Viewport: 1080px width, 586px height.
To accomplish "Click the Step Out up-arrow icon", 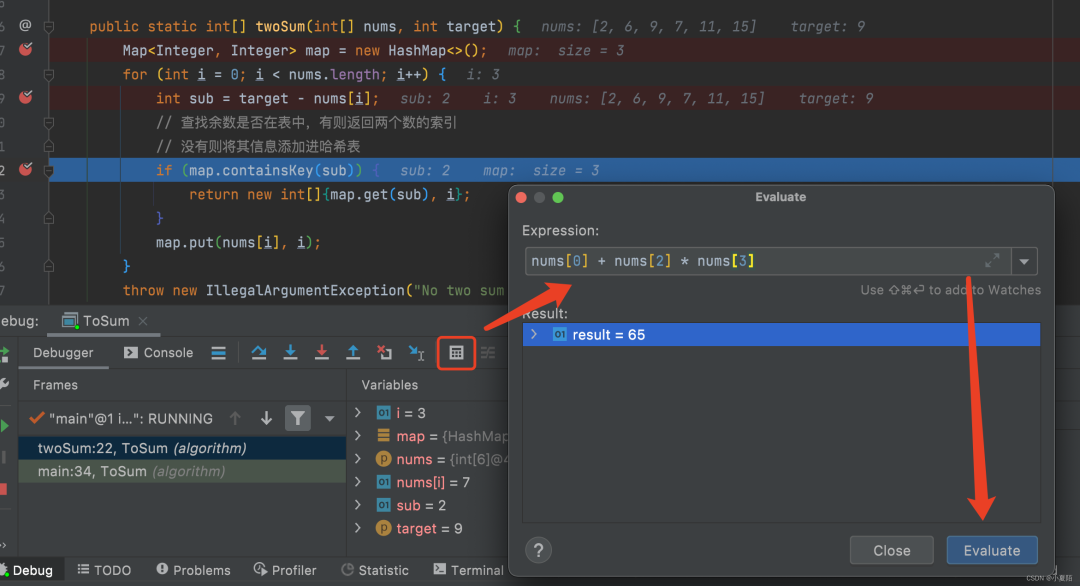I will click(x=353, y=353).
